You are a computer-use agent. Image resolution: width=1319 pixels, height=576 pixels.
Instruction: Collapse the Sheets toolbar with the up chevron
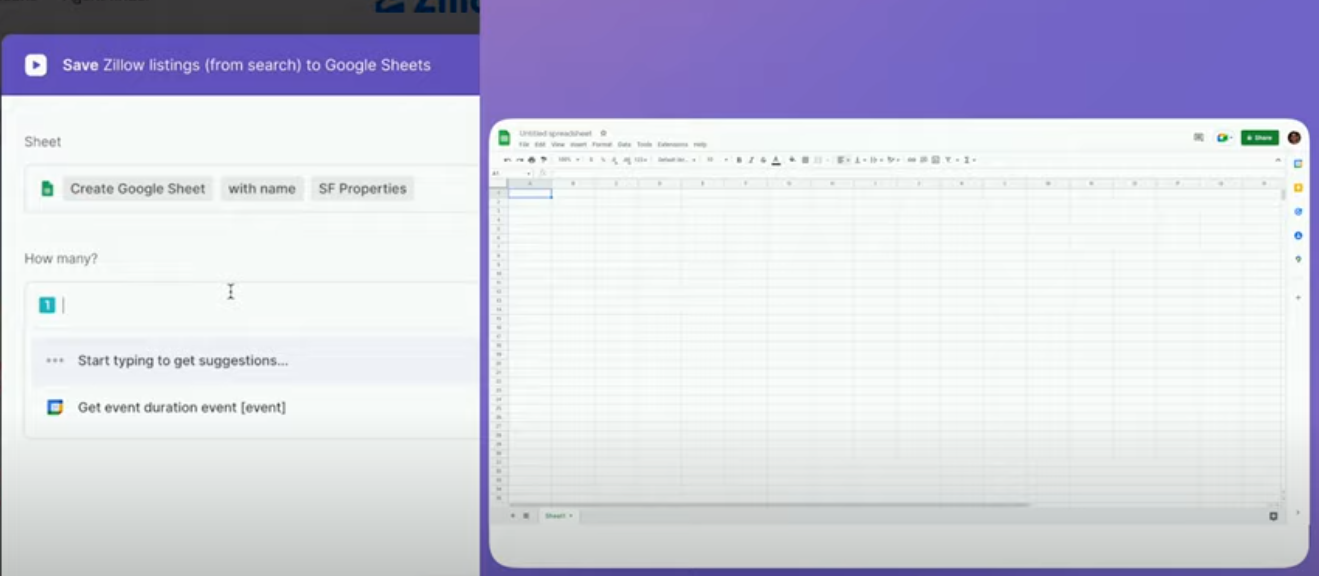[x=1278, y=160]
